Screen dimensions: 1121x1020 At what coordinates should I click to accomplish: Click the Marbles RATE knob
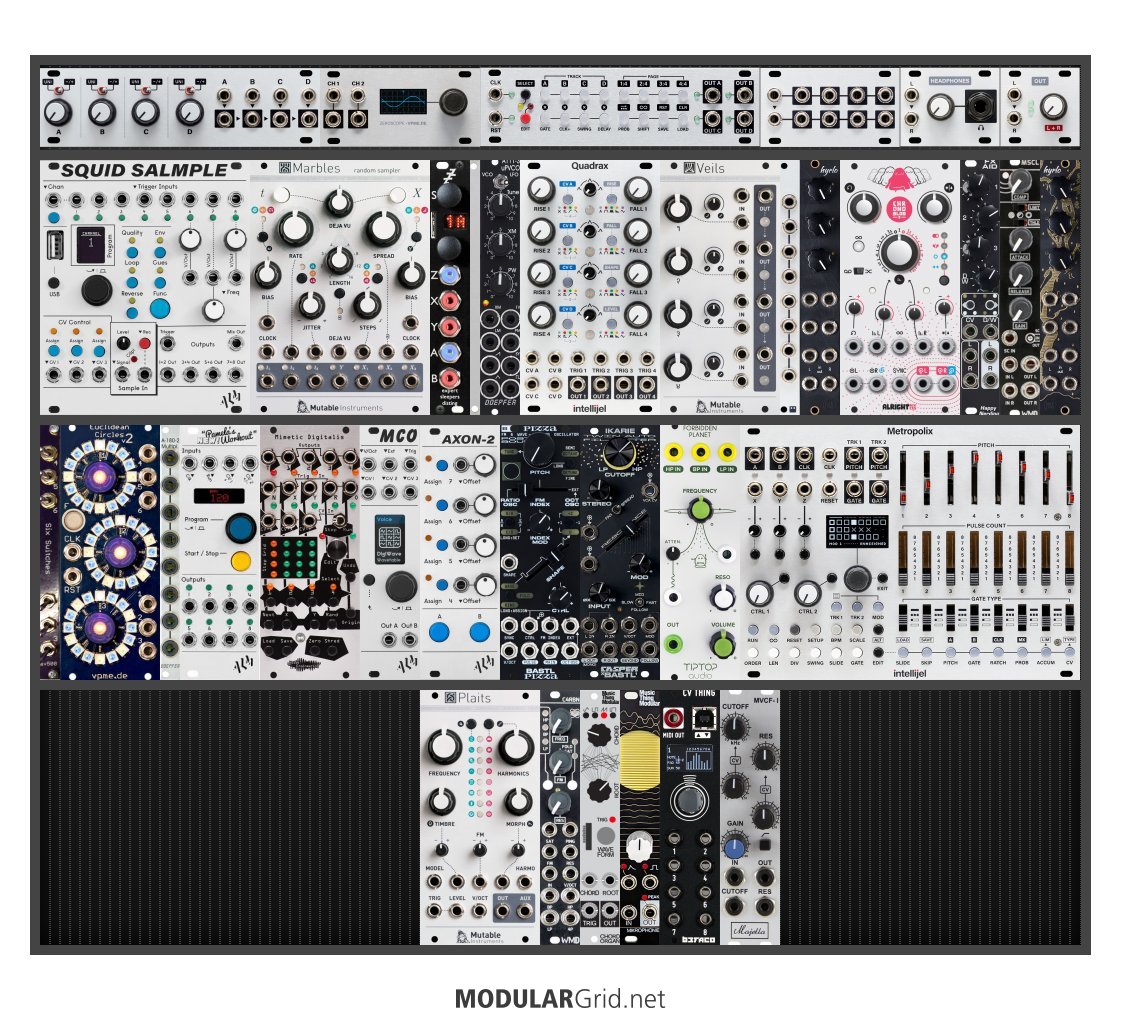pyautogui.click(x=295, y=228)
